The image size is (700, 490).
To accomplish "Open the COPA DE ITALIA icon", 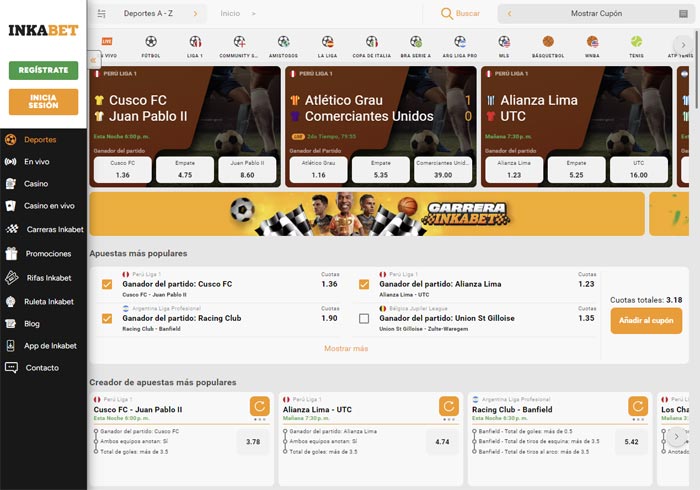I will 372,42.
